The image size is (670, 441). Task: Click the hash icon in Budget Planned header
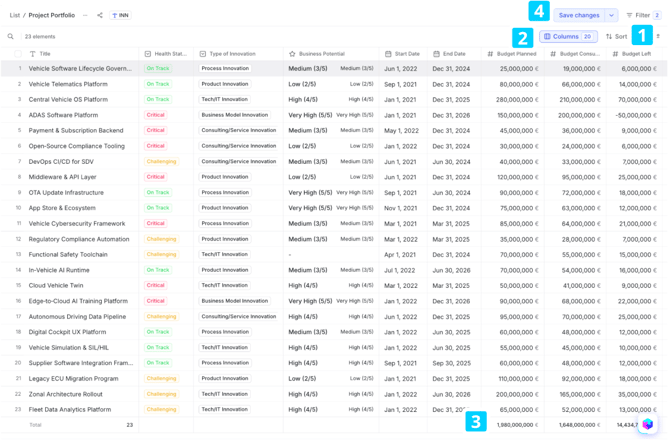tap(490, 54)
